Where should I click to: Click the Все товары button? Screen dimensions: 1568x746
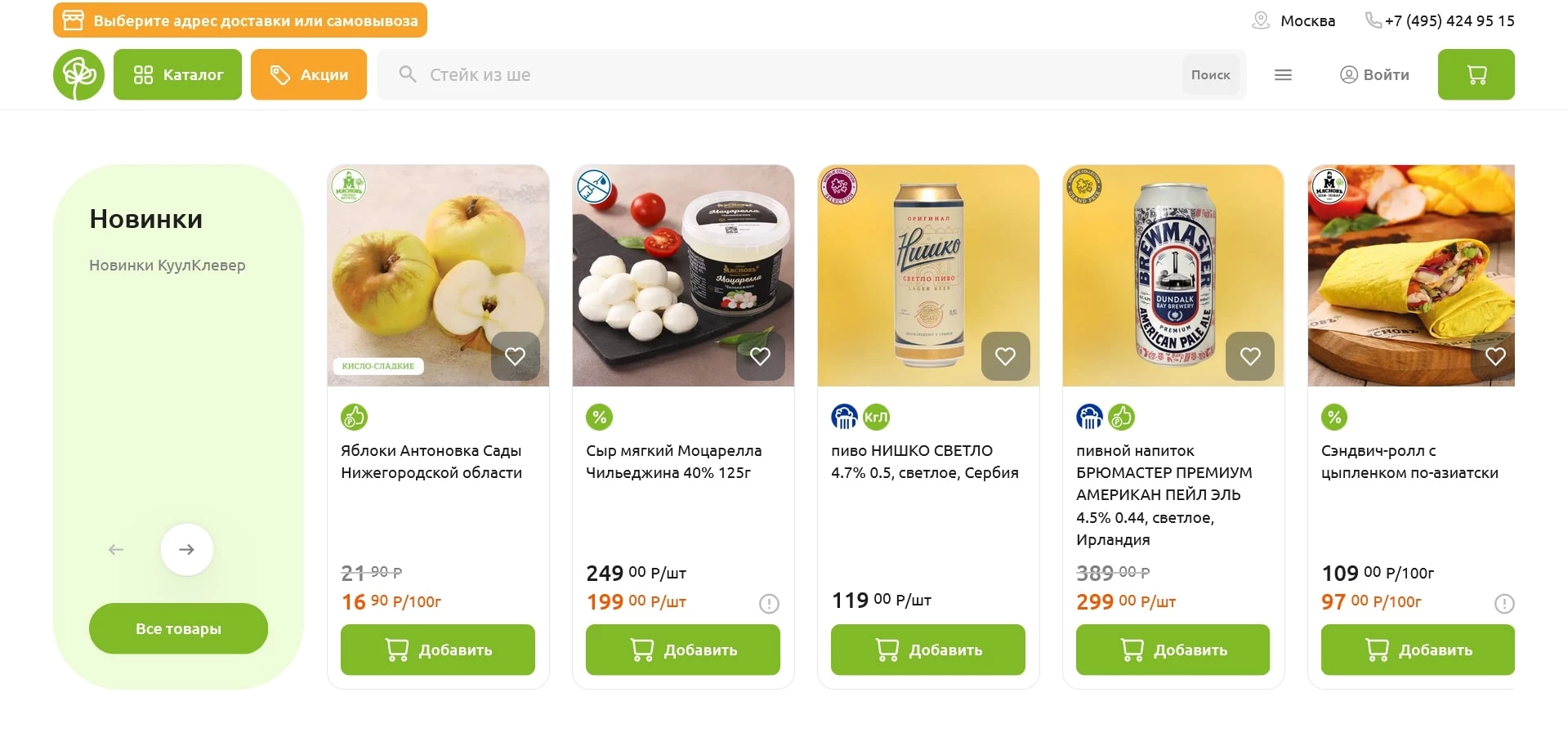[x=178, y=628]
